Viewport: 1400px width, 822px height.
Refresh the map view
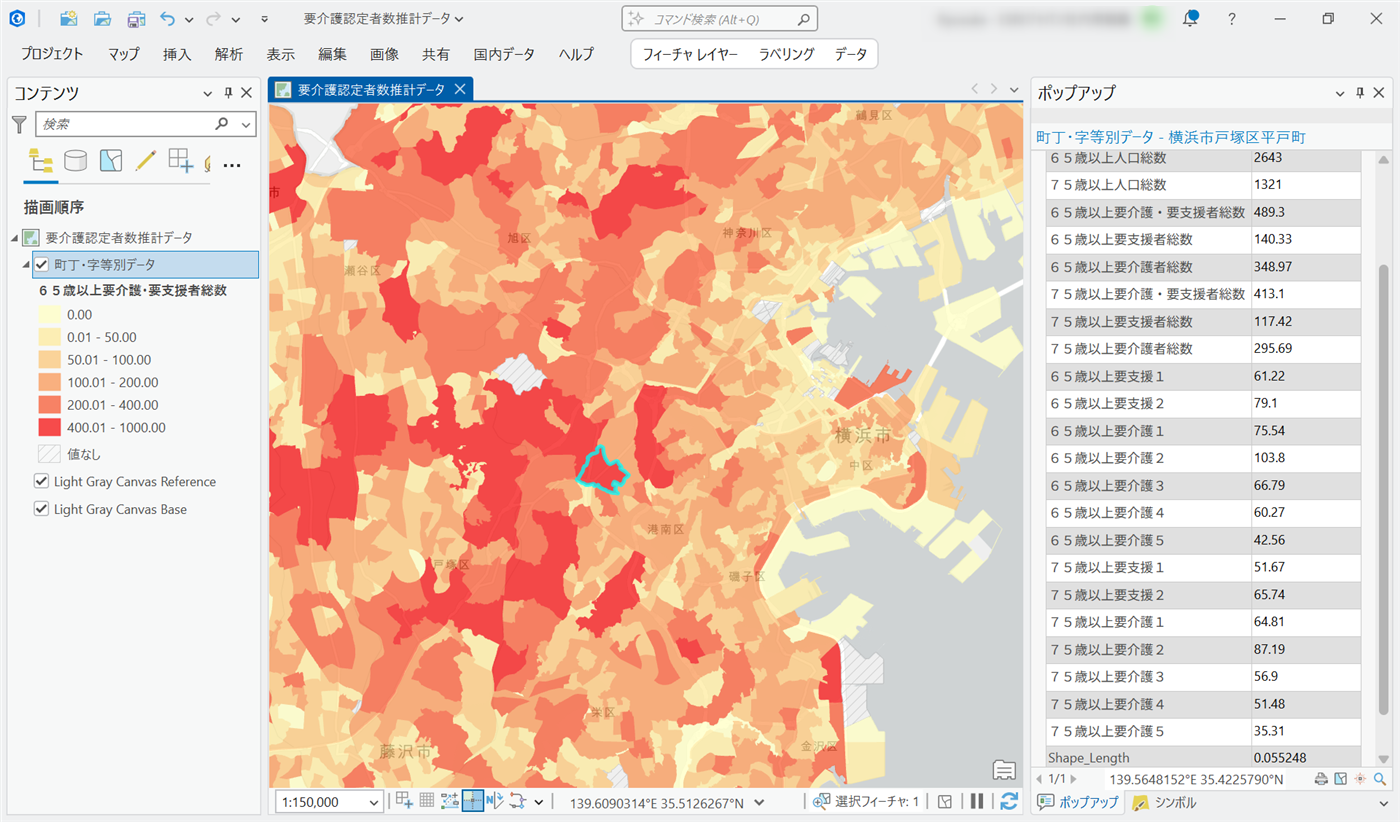coord(1009,801)
